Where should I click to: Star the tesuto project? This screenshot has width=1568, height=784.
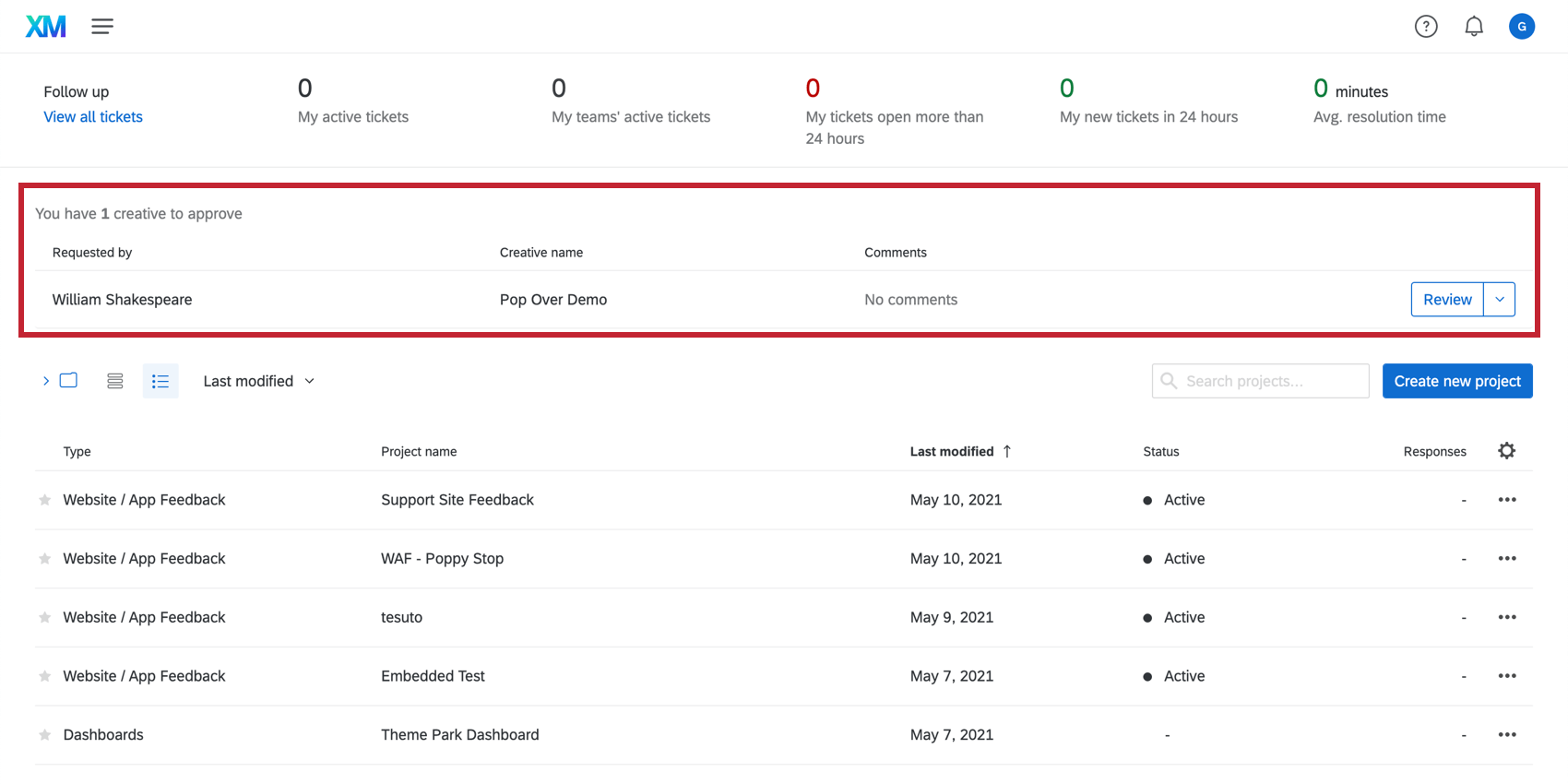[x=45, y=618]
